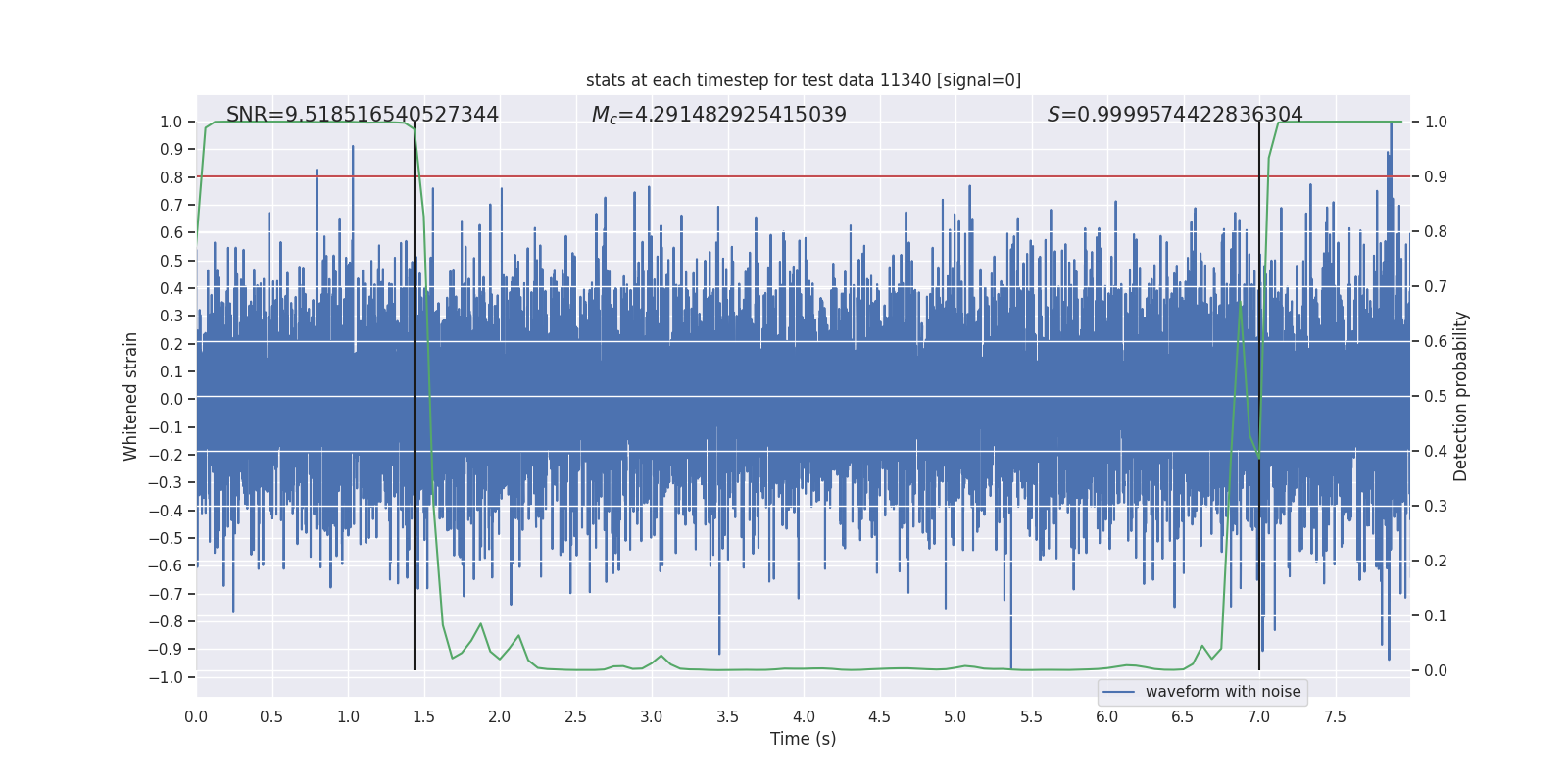The width and height of the screenshot is (1568, 784).
Task: Click the 2.5 tick label on the time axis
Action: (x=575, y=717)
